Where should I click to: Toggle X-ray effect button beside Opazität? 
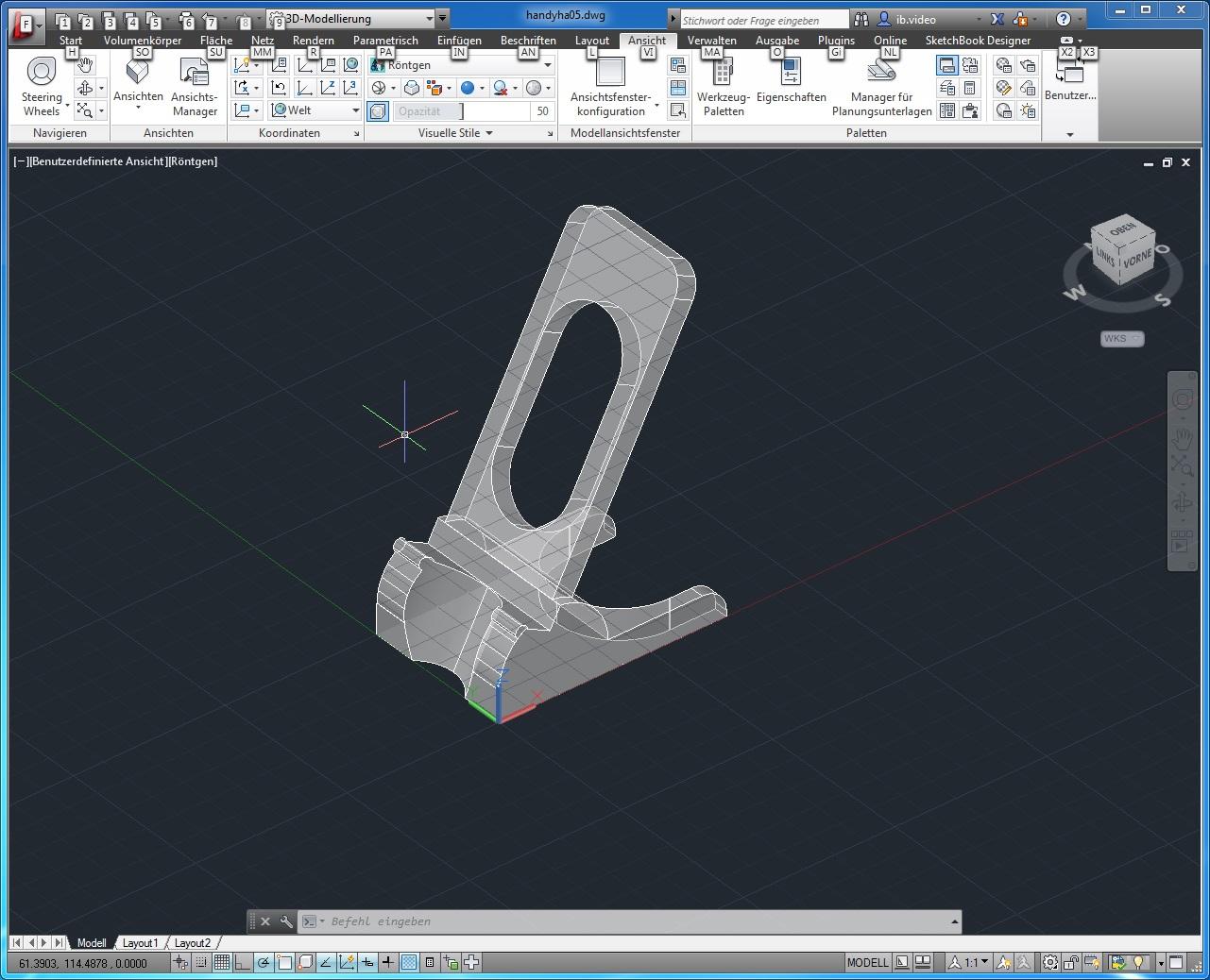tap(378, 111)
